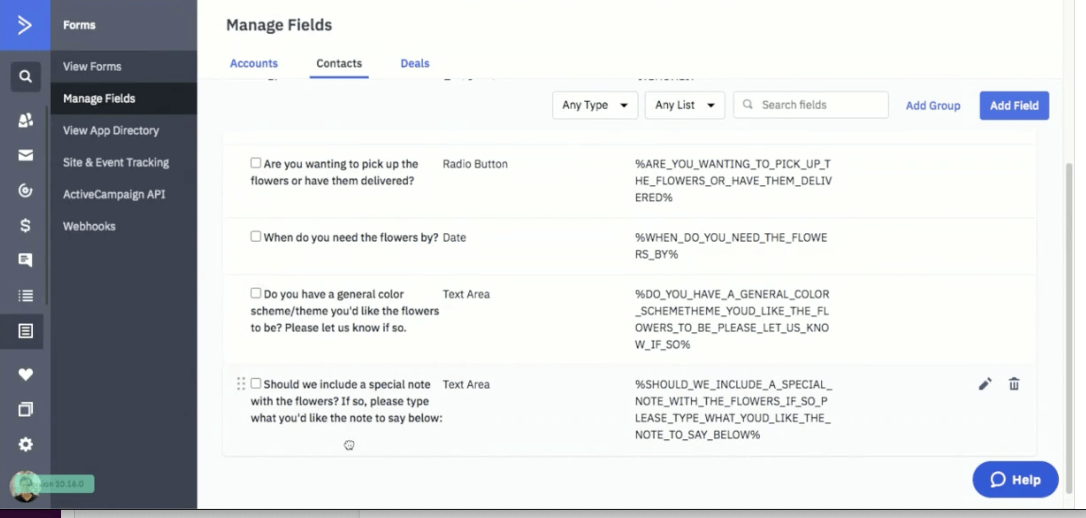
Task: Open View App Directory in Forms menu
Action: point(111,130)
